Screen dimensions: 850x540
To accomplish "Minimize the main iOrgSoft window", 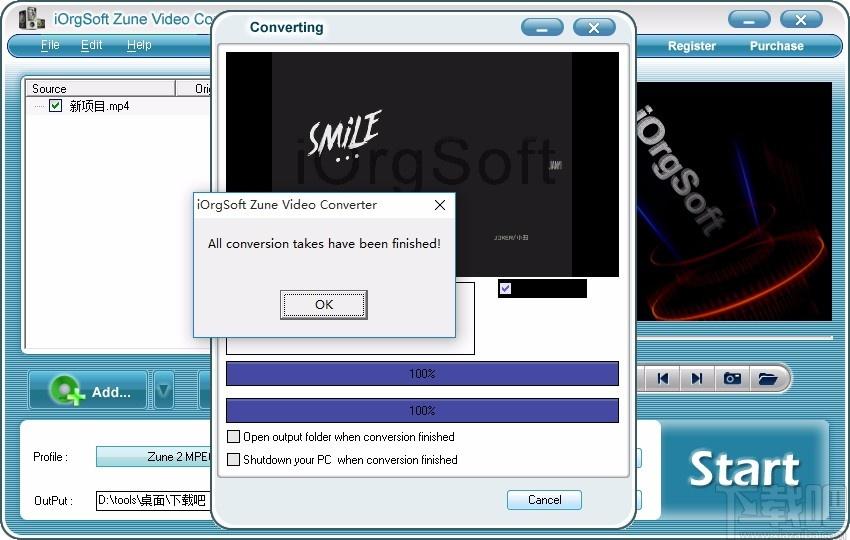I will tap(749, 20).
